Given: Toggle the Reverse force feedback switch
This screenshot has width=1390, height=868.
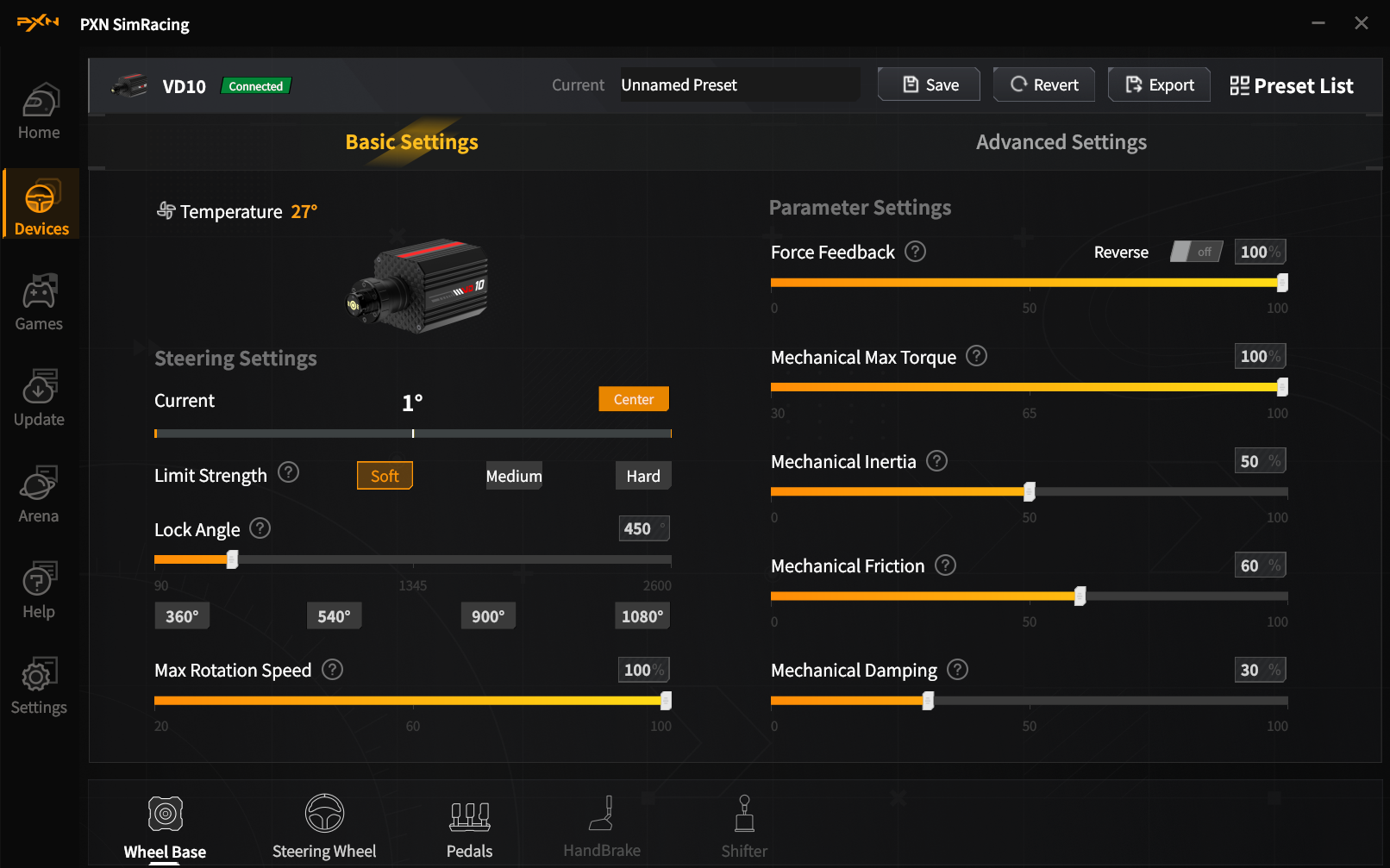Looking at the screenshot, I should [x=1196, y=252].
